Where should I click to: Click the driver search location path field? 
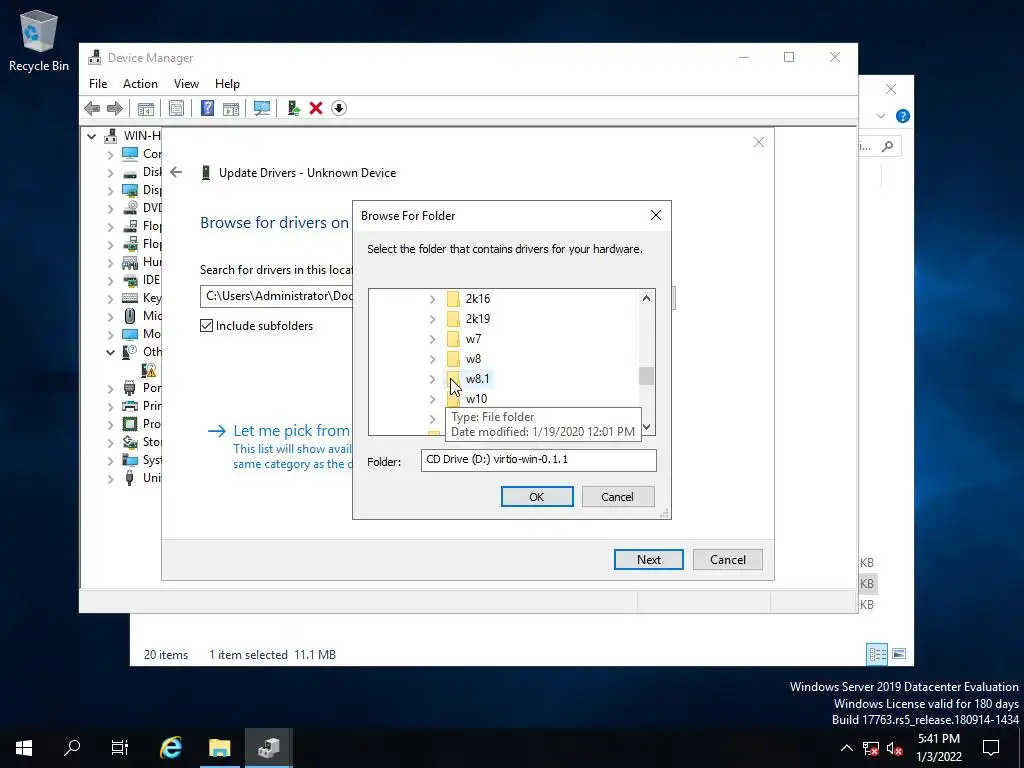(276, 296)
